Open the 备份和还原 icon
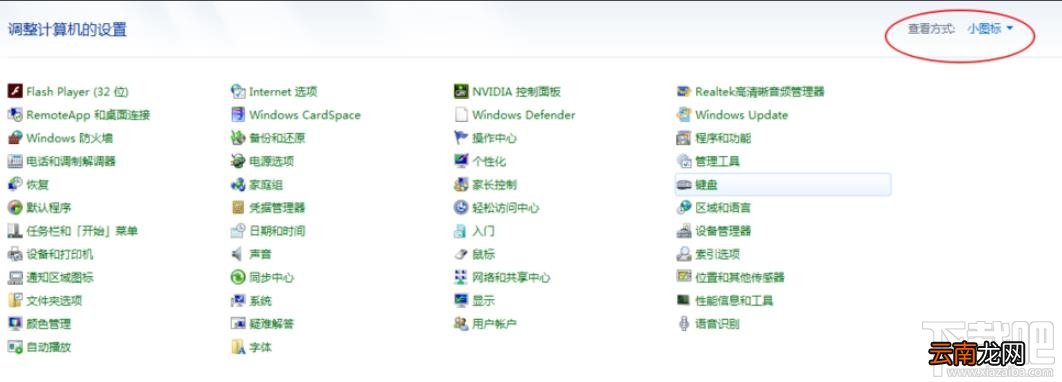The image size is (1062, 382). (238, 137)
